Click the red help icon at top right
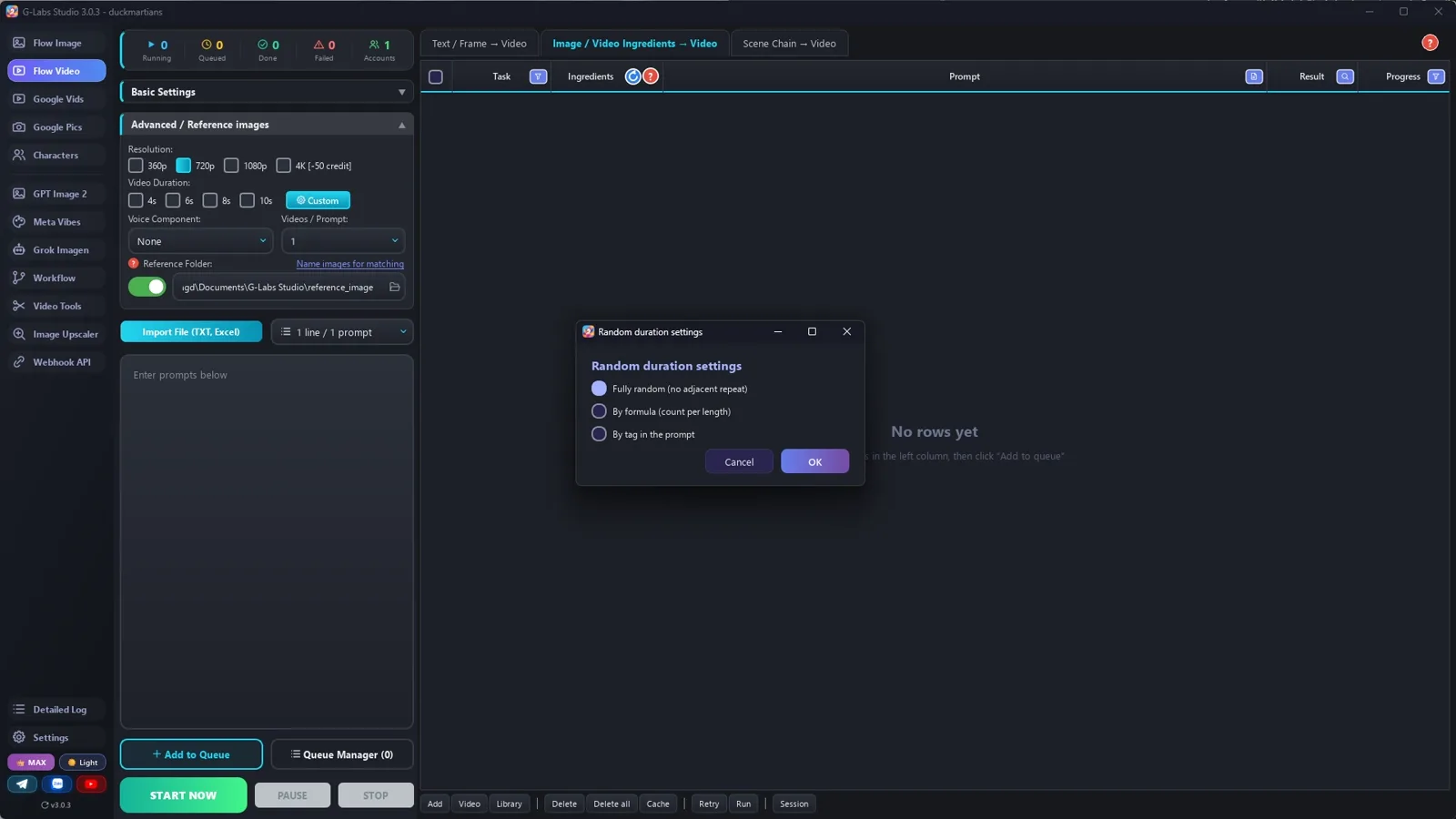 [x=1430, y=43]
